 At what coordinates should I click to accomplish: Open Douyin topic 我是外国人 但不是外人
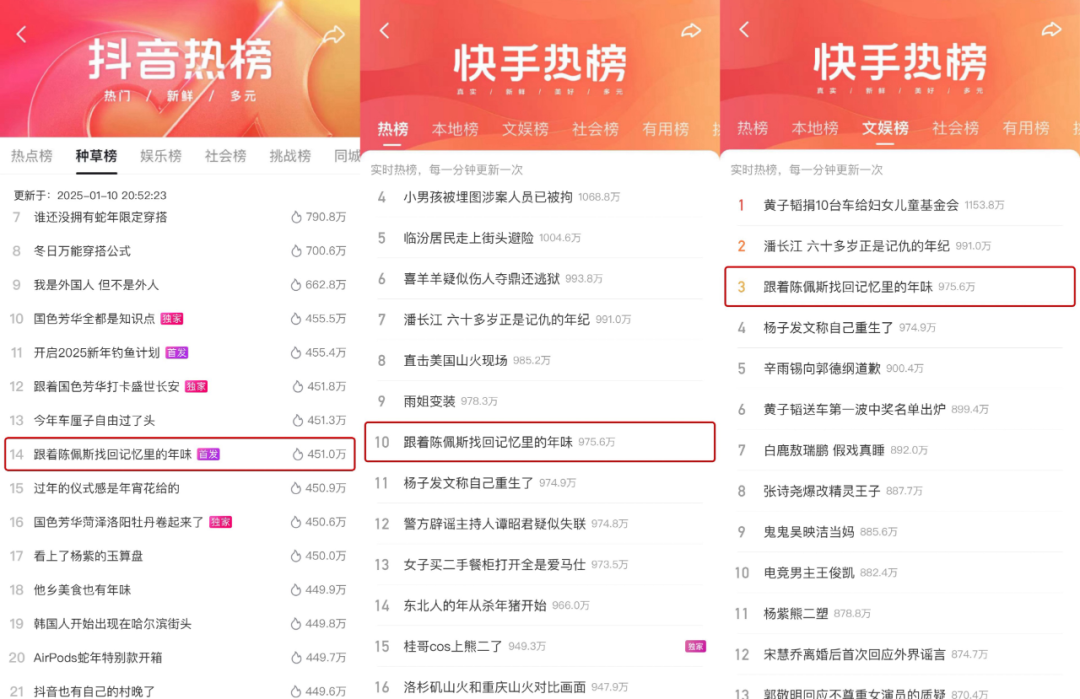coord(96,284)
